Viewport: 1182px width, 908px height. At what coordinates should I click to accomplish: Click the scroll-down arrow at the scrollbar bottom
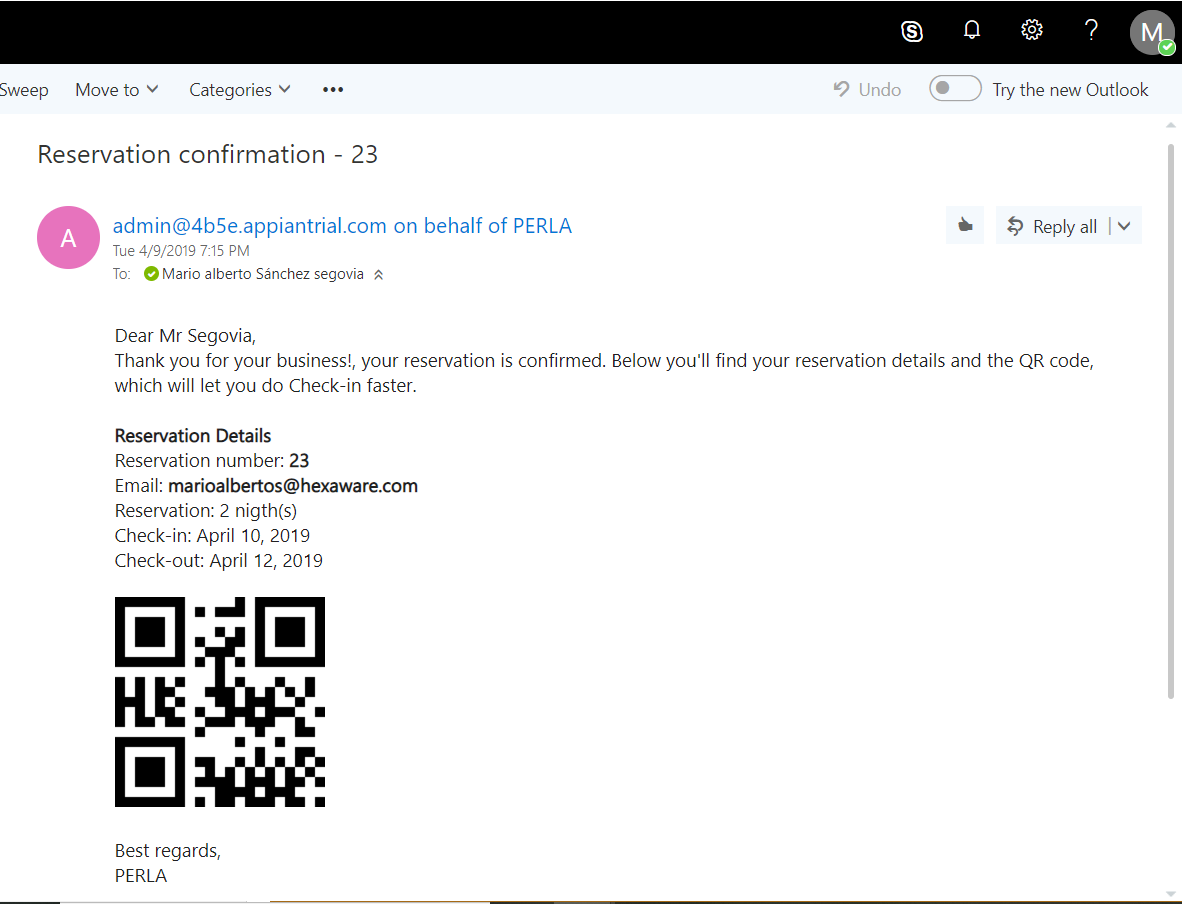pos(1170,894)
